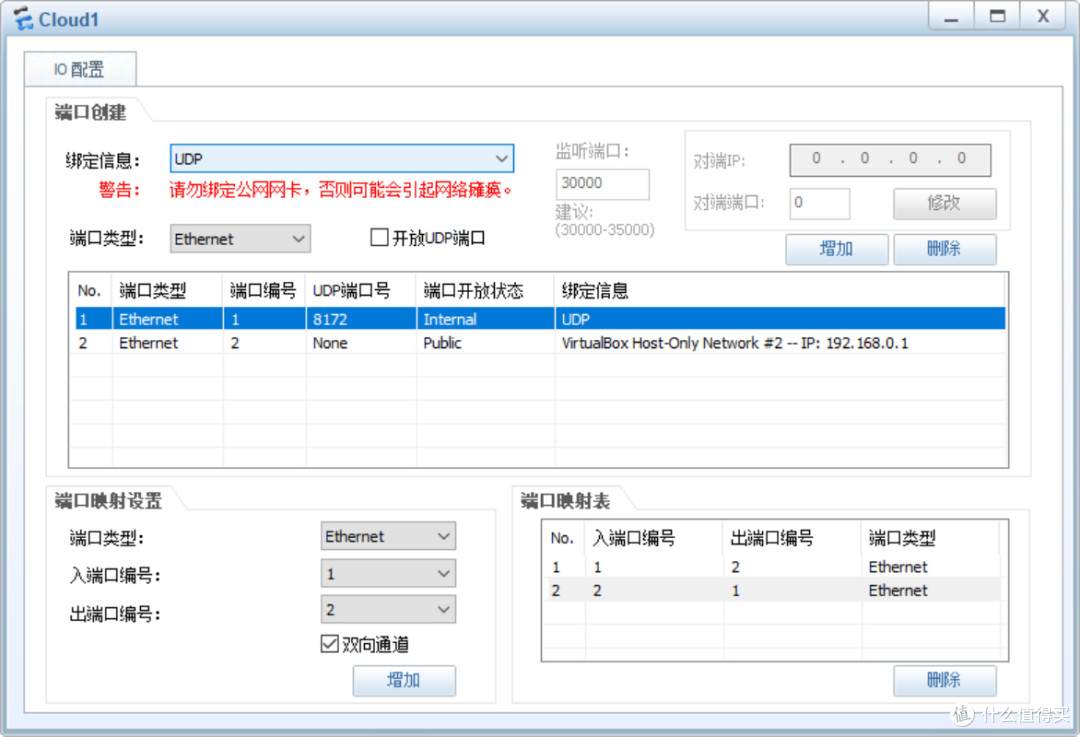Click the 监听端口 field showing 30000
This screenshot has height=737, width=1080.
pos(602,183)
